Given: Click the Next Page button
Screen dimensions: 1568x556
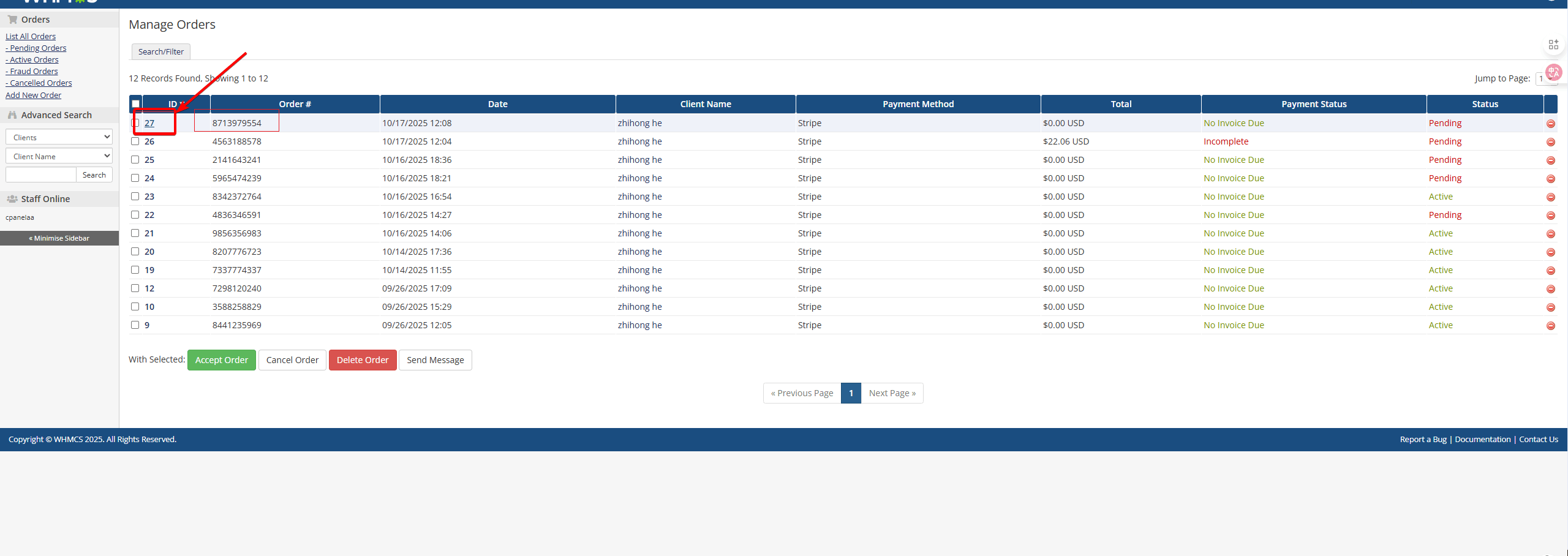Looking at the screenshot, I should [892, 393].
